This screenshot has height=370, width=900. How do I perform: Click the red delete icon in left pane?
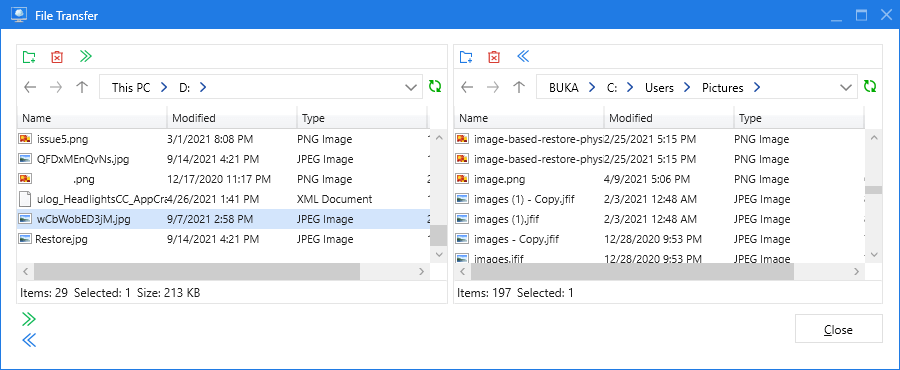click(57, 57)
